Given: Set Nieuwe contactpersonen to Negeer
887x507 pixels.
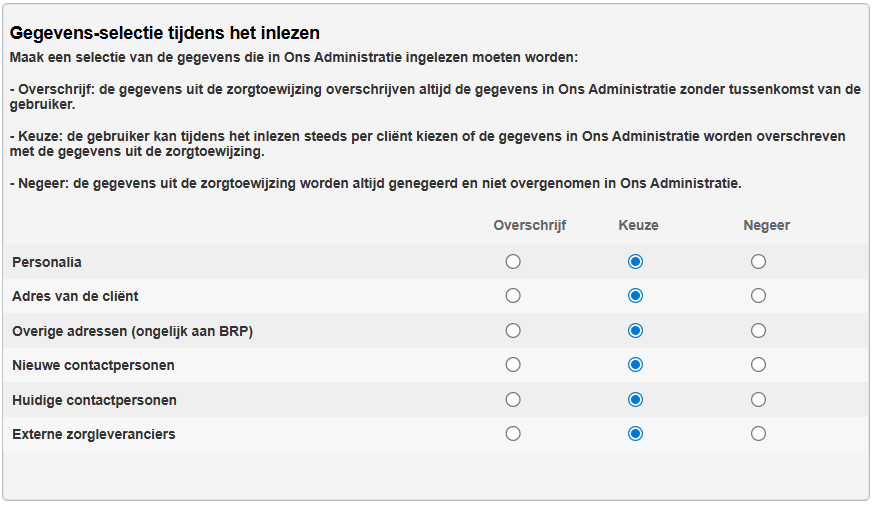Looking at the screenshot, I should pyautogui.click(x=758, y=364).
